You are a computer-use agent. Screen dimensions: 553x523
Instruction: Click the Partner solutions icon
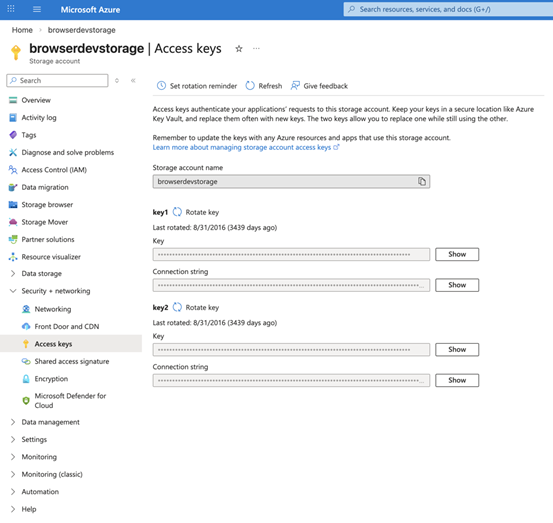pyautogui.click(x=13, y=239)
